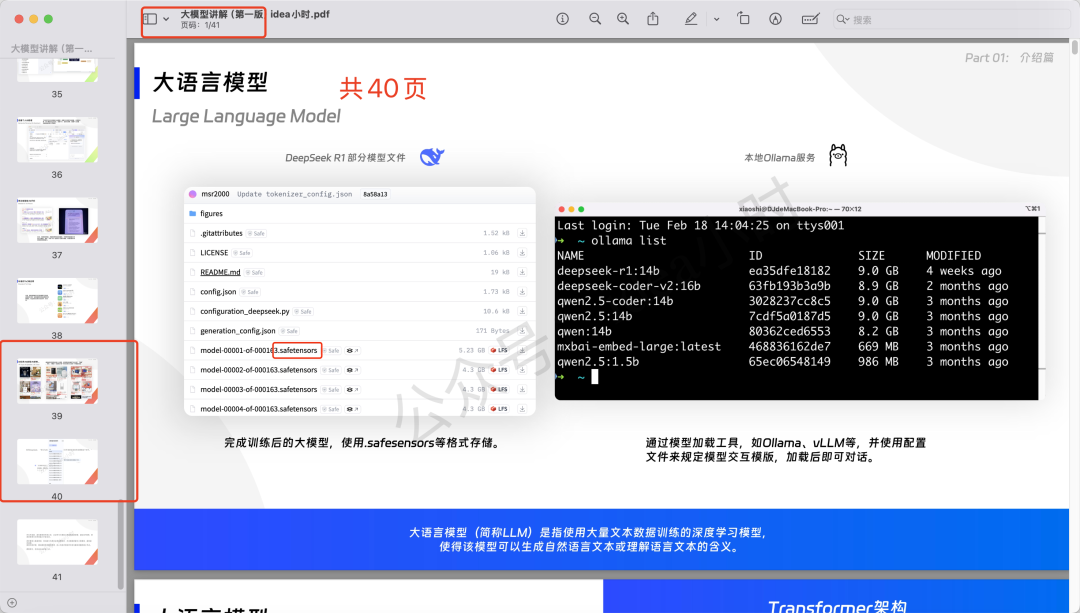Choose page 40 thumbnail
Image resolution: width=1080 pixels, height=613 pixels.
[x=57, y=461]
